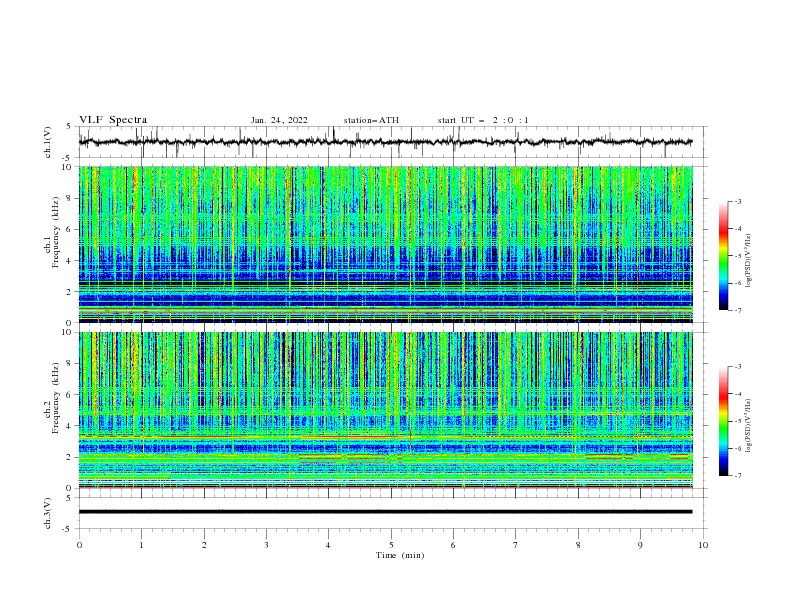Select the "start UT = 2 :0 :1" text

[x=483, y=120]
